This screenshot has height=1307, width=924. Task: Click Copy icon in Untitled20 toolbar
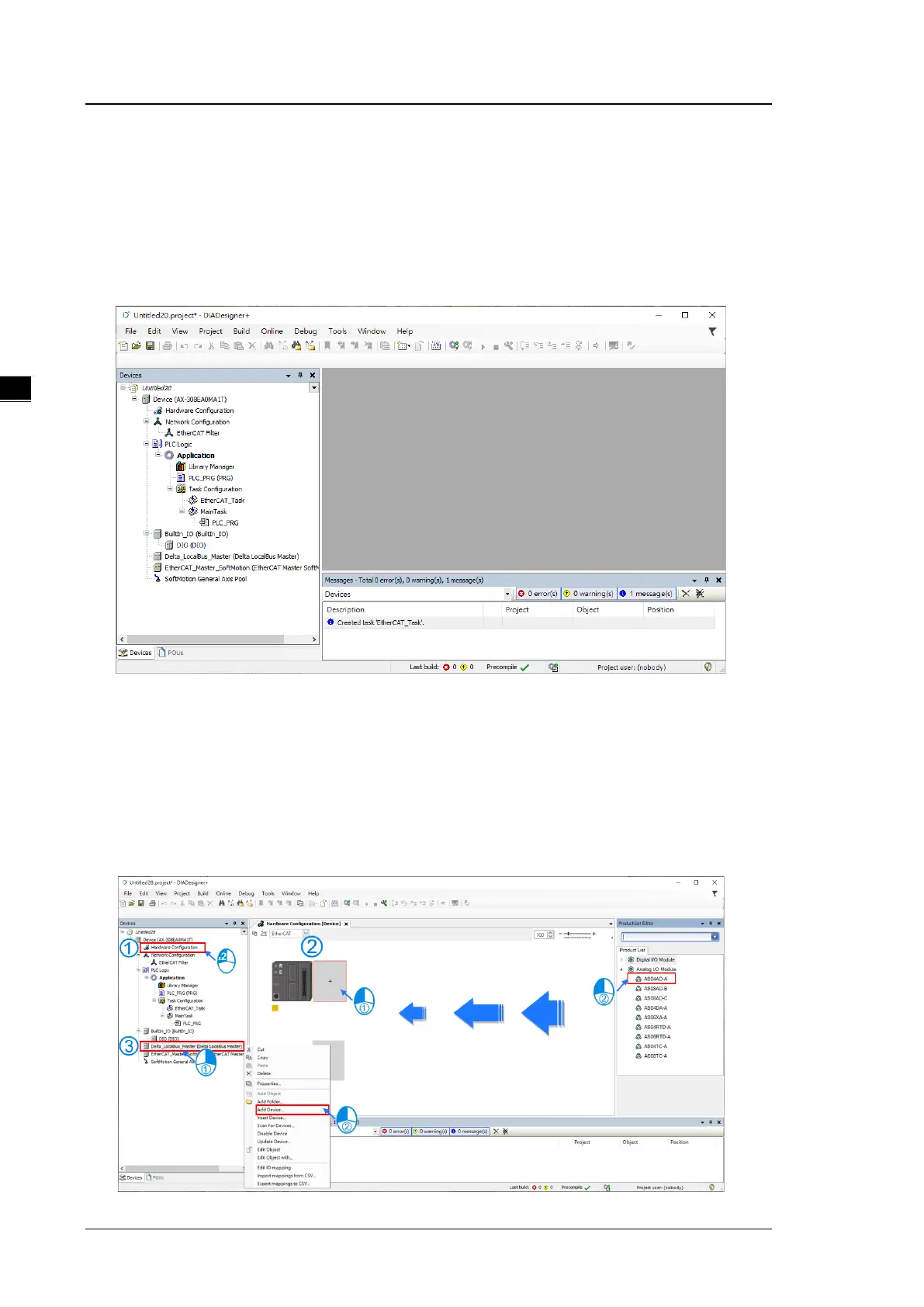[225, 346]
